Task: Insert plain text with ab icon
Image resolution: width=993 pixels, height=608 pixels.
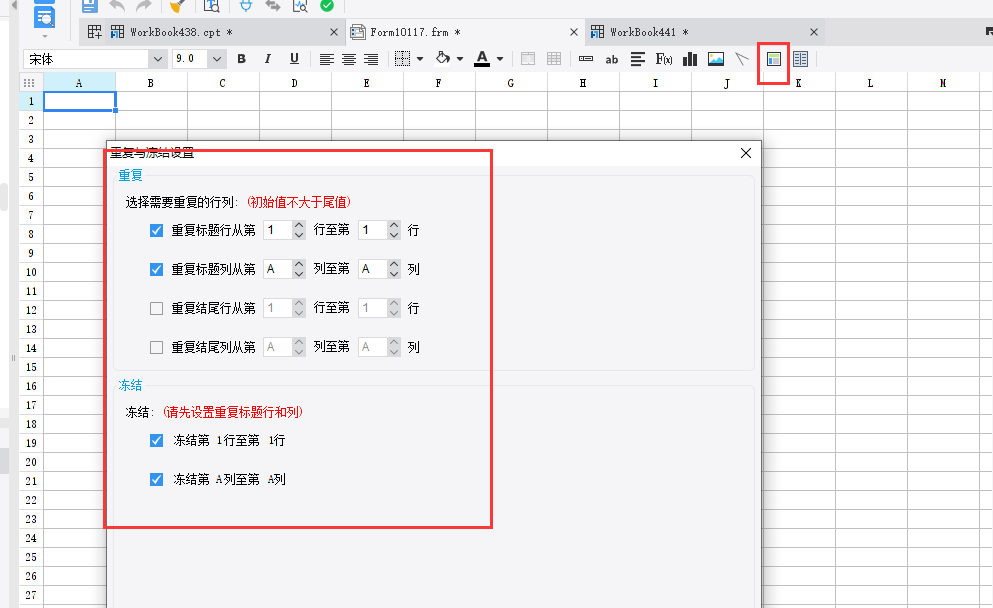Action: coord(612,60)
